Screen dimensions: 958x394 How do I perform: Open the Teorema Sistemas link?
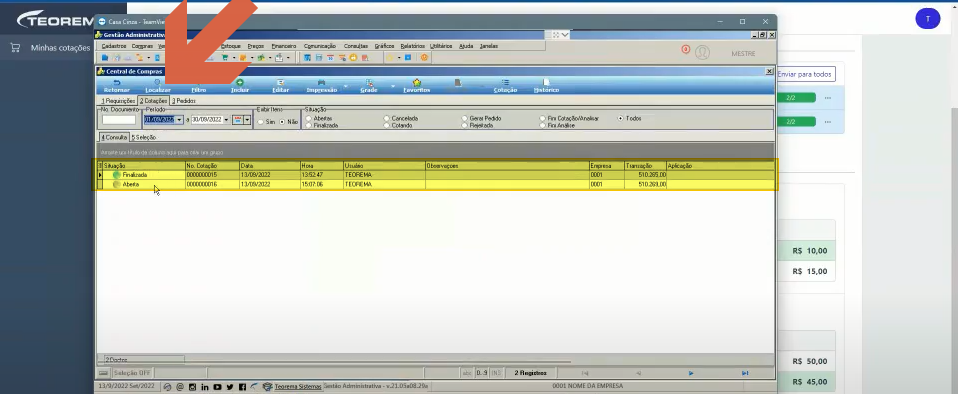click(x=298, y=386)
